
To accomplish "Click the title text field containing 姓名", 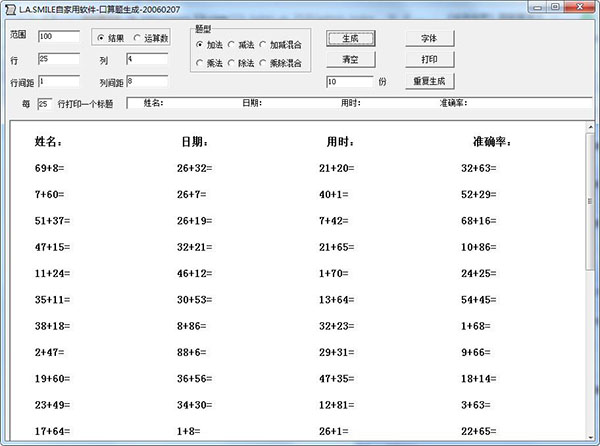I will click(x=359, y=103).
